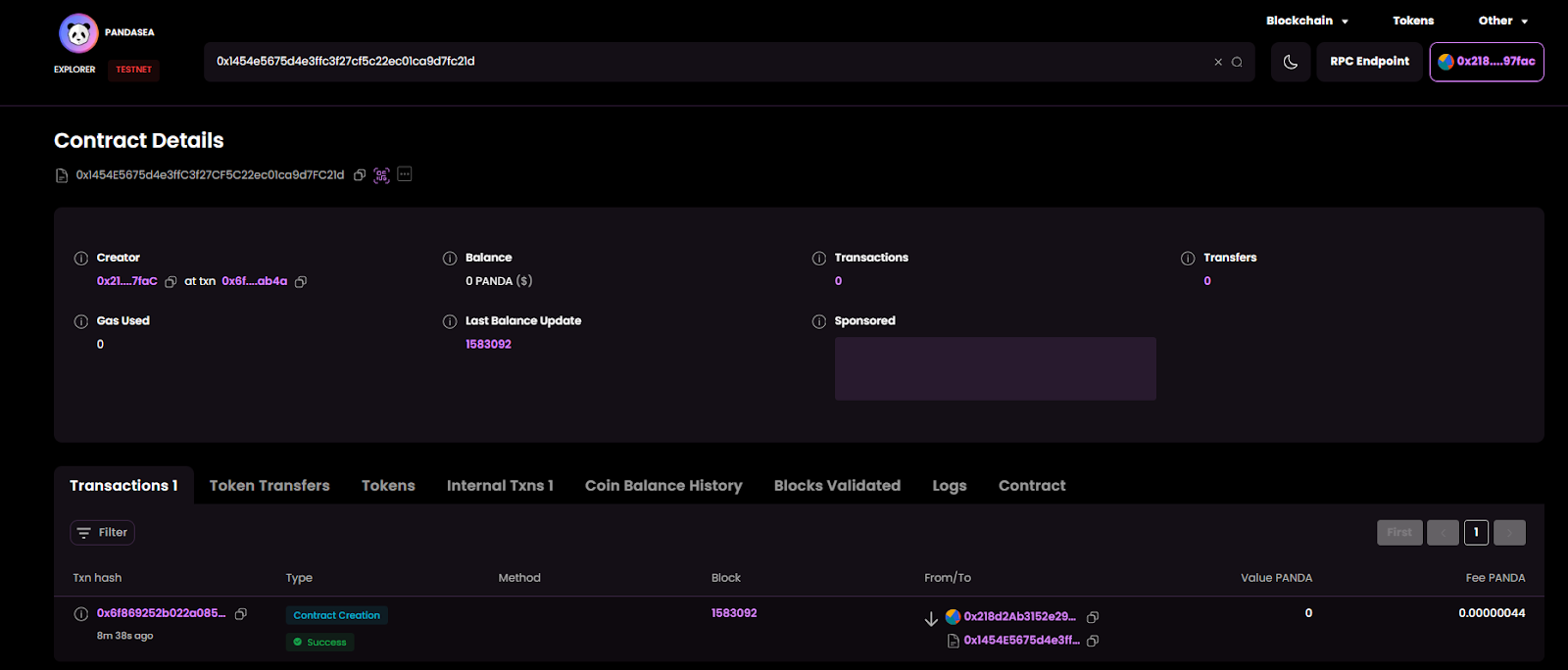Click the RPC Endpoint button
Viewport: 1568px width, 670px height.
point(1369,62)
